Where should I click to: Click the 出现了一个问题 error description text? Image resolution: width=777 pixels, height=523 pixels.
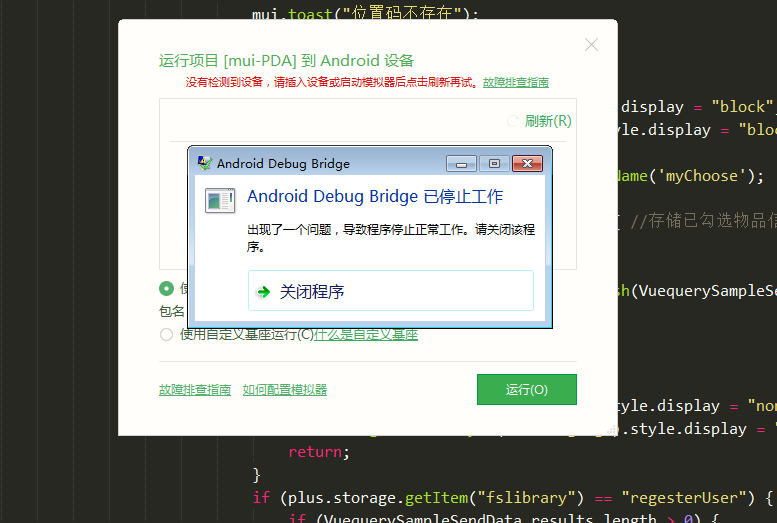pos(391,238)
